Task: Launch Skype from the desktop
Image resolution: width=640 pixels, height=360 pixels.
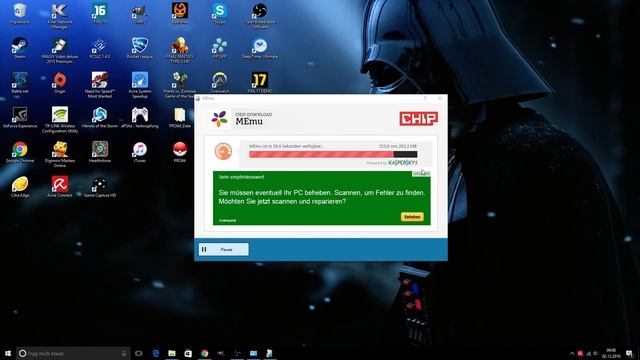Action: (x=219, y=14)
